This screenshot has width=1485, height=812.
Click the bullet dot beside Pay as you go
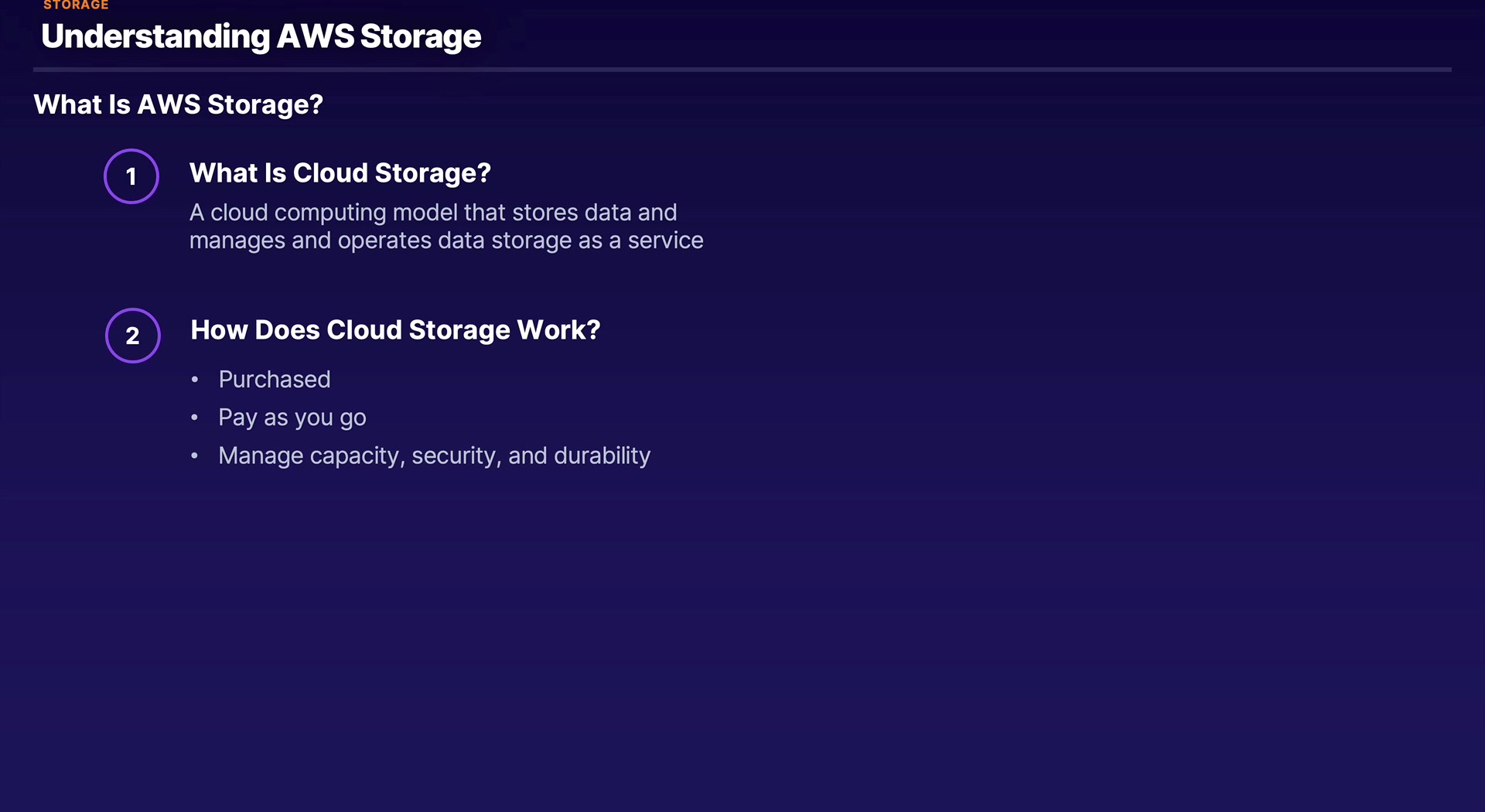(x=195, y=418)
